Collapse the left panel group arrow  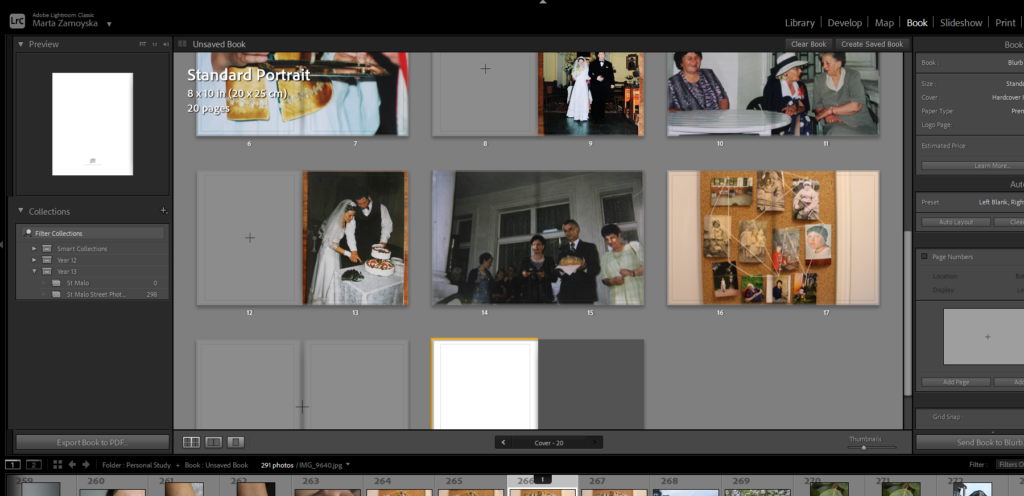coord(2,244)
